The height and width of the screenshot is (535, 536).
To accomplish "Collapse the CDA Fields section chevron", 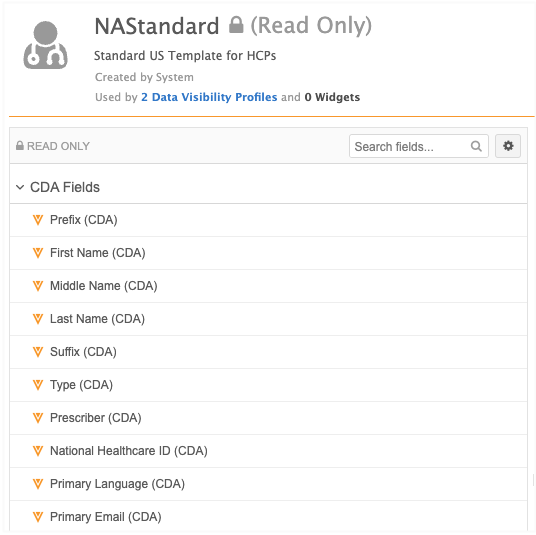I will pyautogui.click(x=20, y=187).
